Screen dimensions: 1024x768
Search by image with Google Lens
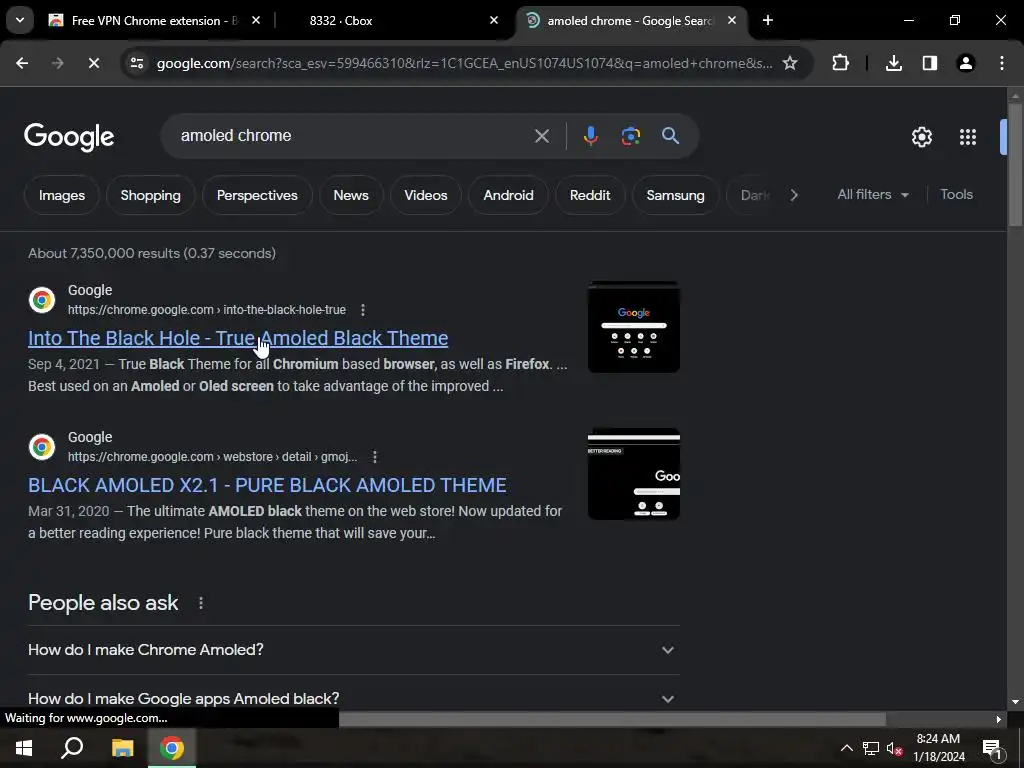tap(630, 136)
